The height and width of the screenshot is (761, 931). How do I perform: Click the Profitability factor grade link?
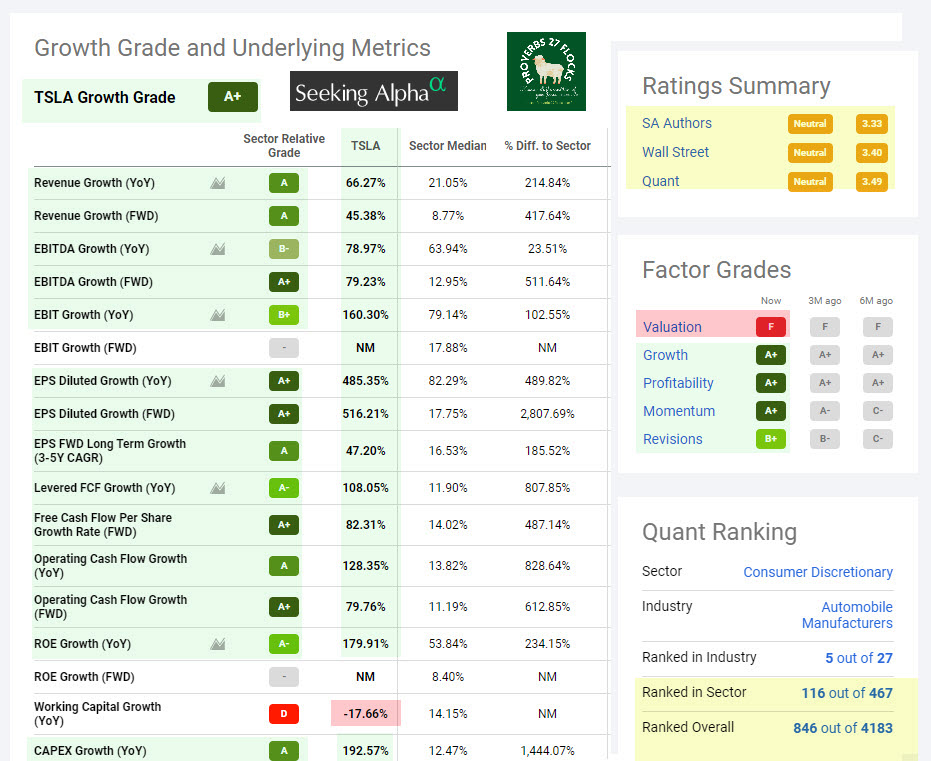[x=678, y=383]
